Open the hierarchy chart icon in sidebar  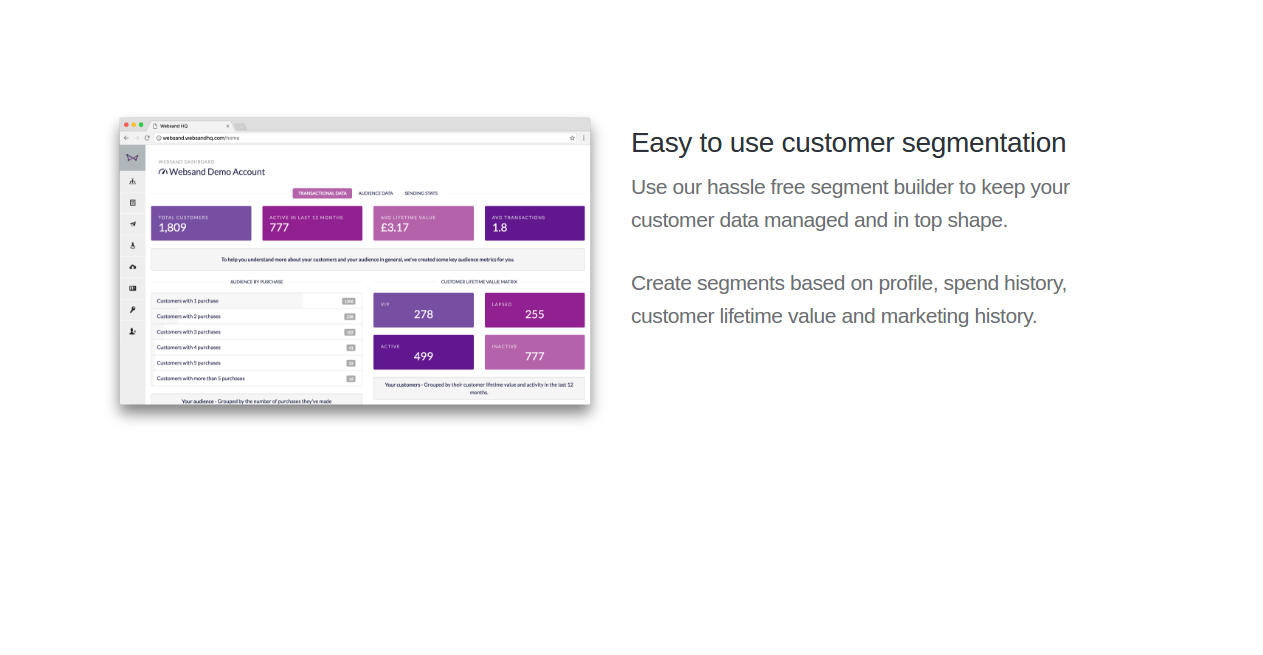132,181
